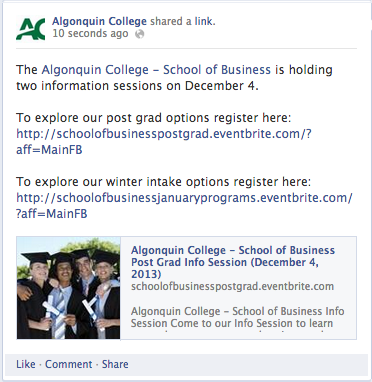Click the graduates photo thumbnail

68,288
